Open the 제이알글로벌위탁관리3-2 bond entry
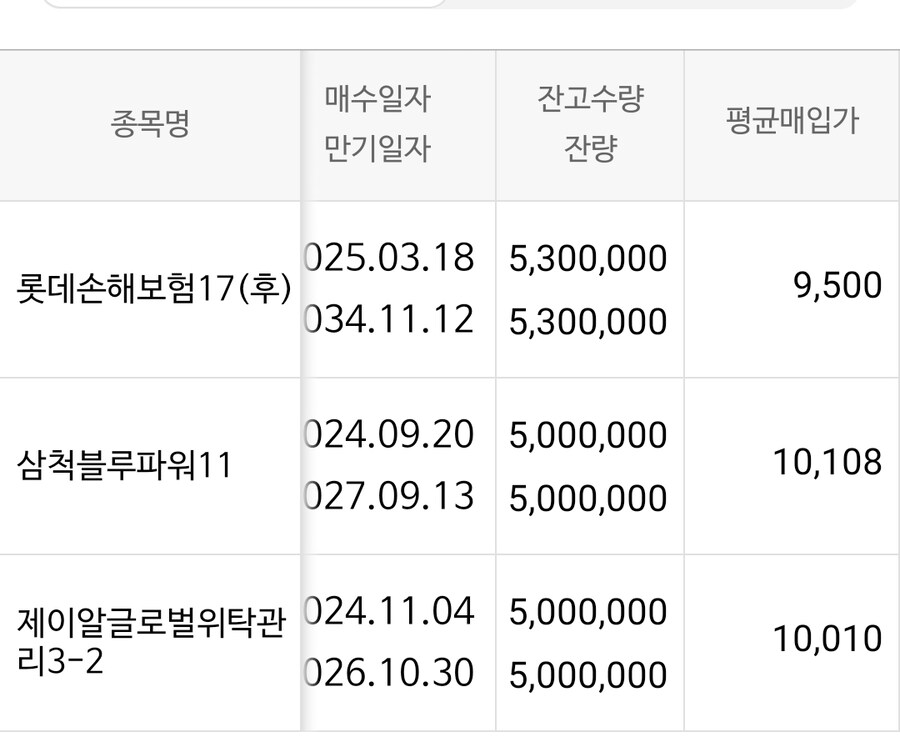Image resolution: width=900 pixels, height=752 pixels. [152, 640]
